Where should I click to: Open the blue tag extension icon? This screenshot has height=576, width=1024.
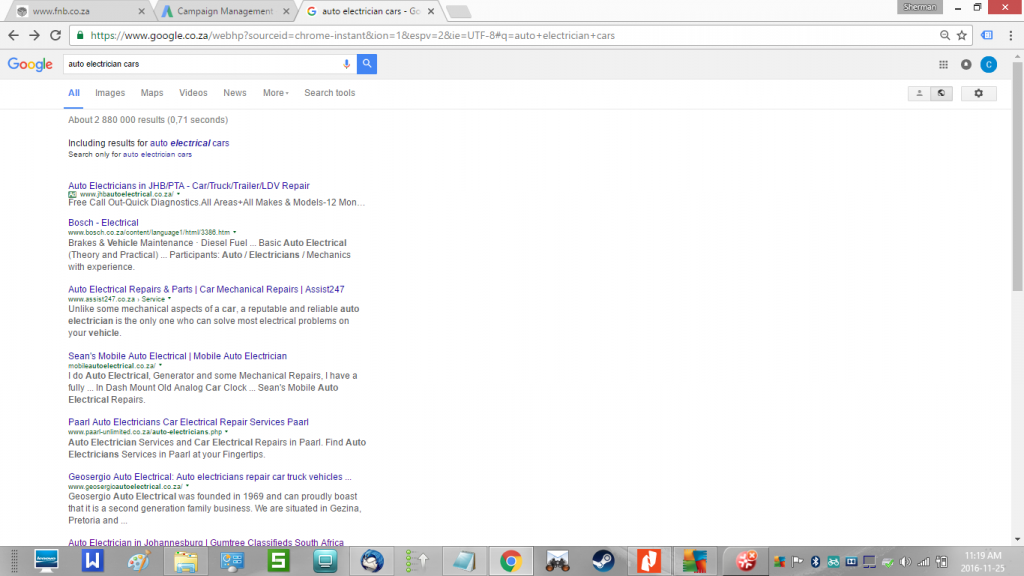(987, 35)
